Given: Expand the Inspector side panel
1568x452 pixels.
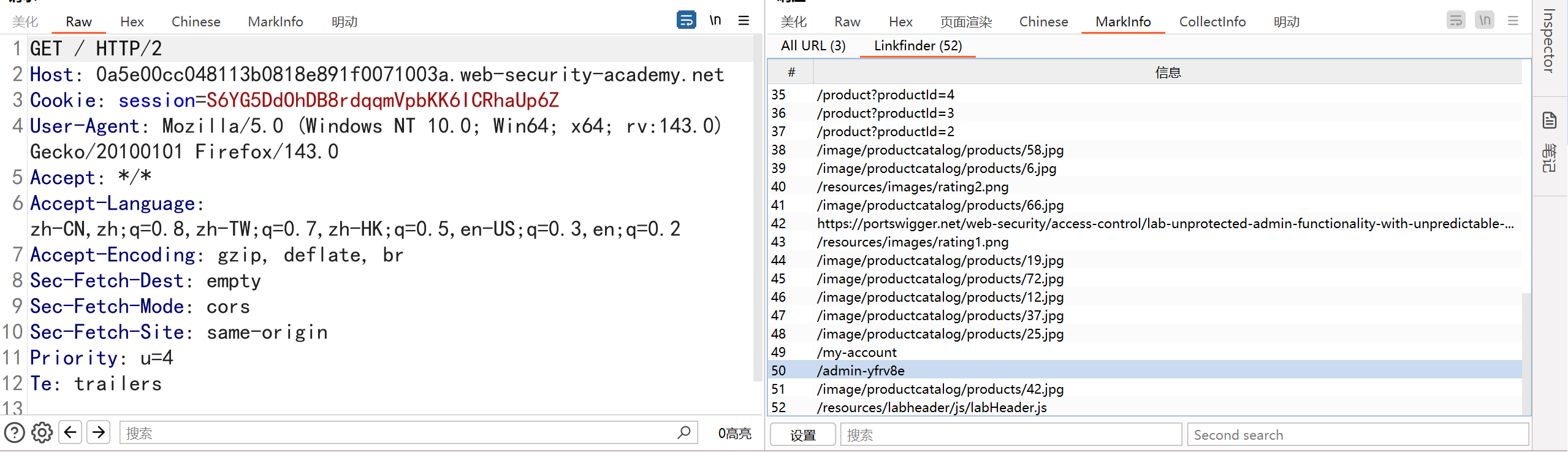Looking at the screenshot, I should point(1549,42).
